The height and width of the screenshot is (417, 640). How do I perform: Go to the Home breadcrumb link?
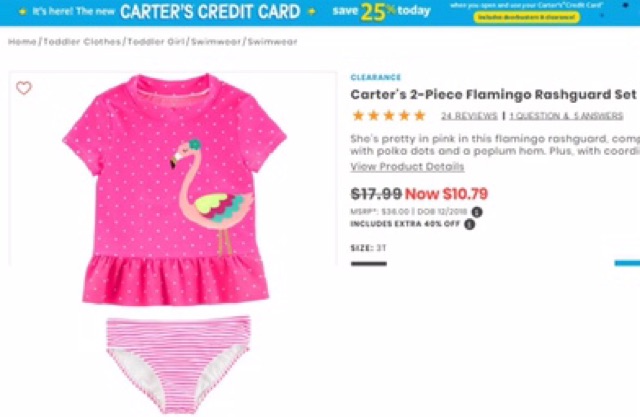pos(22,42)
